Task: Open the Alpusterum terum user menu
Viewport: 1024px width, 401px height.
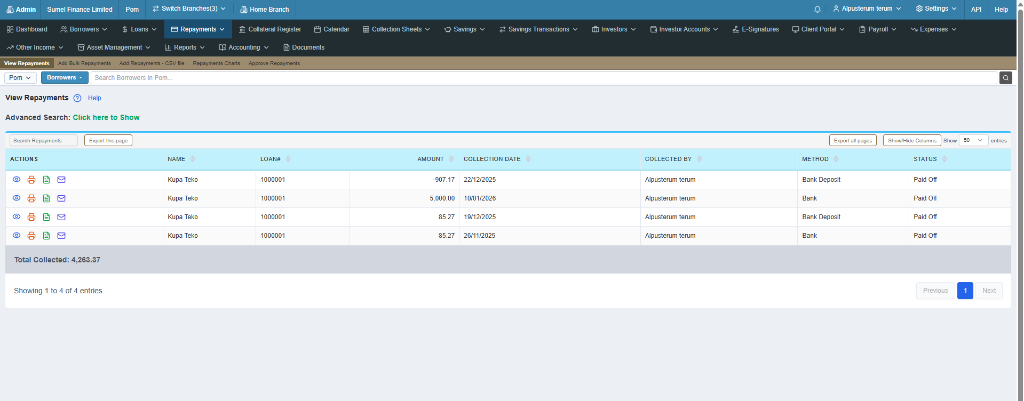Action: [867, 9]
